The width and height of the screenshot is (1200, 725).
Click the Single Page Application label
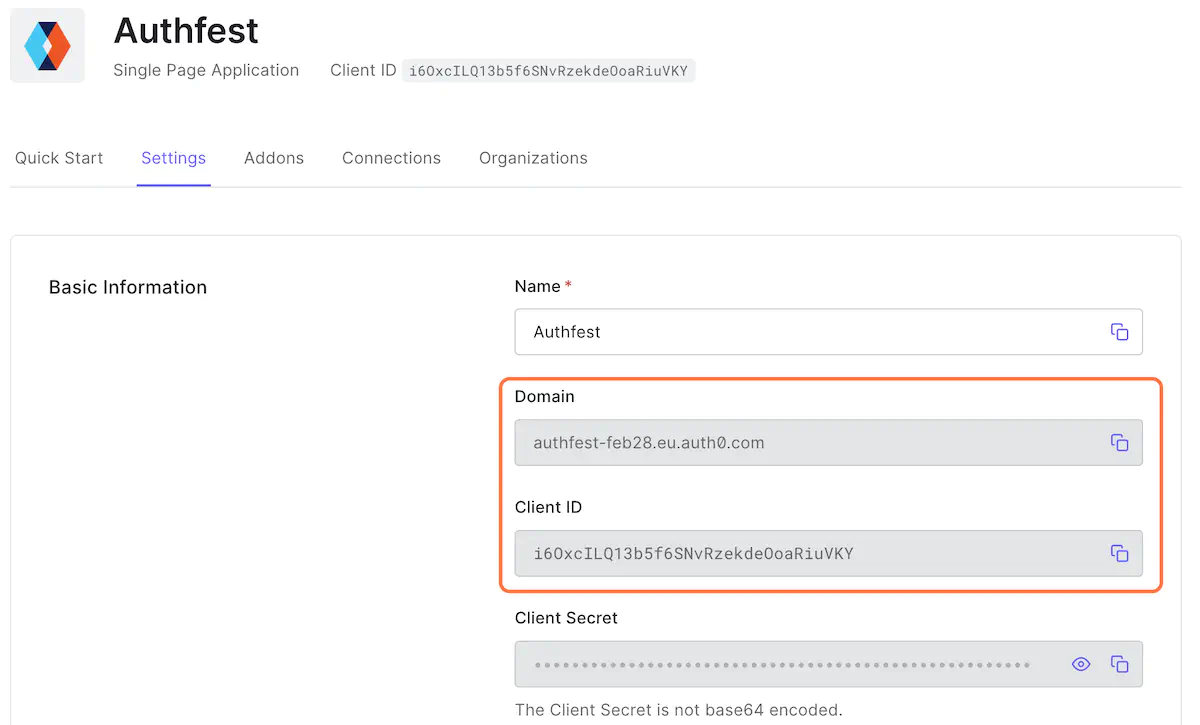(206, 70)
